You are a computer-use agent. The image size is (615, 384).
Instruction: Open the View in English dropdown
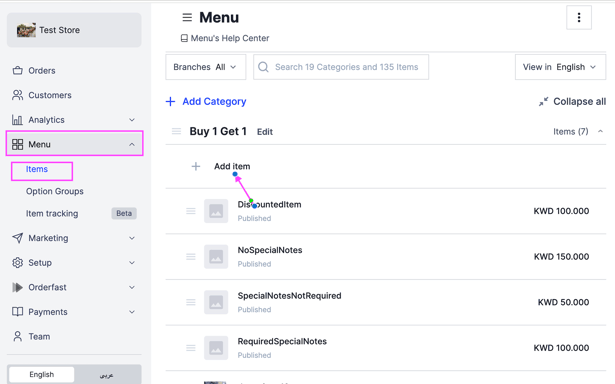point(560,67)
